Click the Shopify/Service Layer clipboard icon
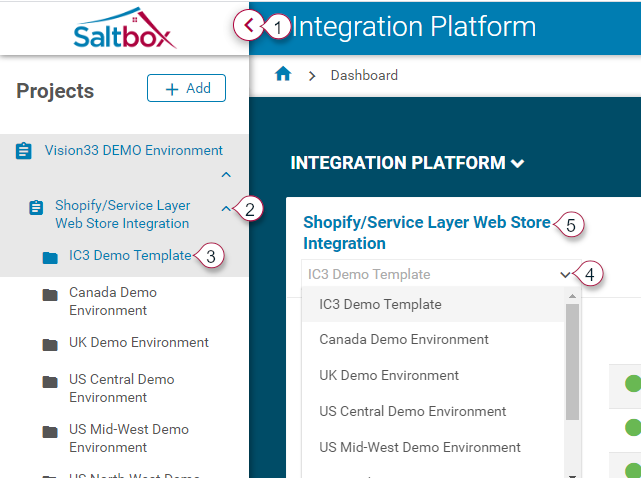This screenshot has height=478, width=641. 36,207
